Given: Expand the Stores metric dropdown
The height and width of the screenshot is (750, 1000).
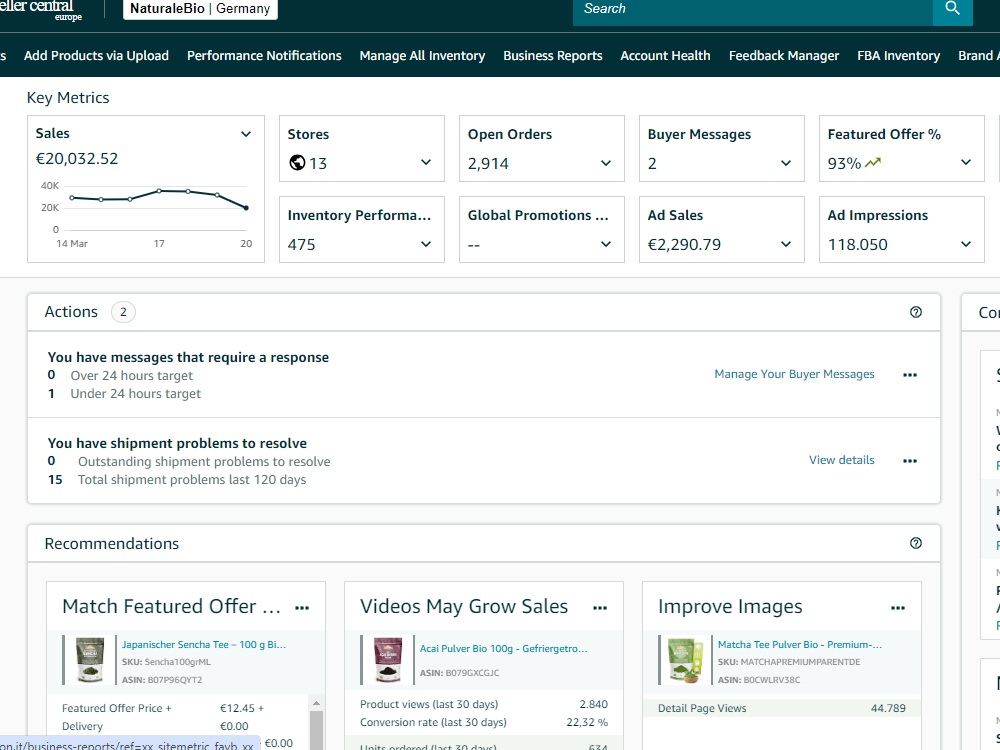Looking at the screenshot, I should pyautogui.click(x=426, y=162).
